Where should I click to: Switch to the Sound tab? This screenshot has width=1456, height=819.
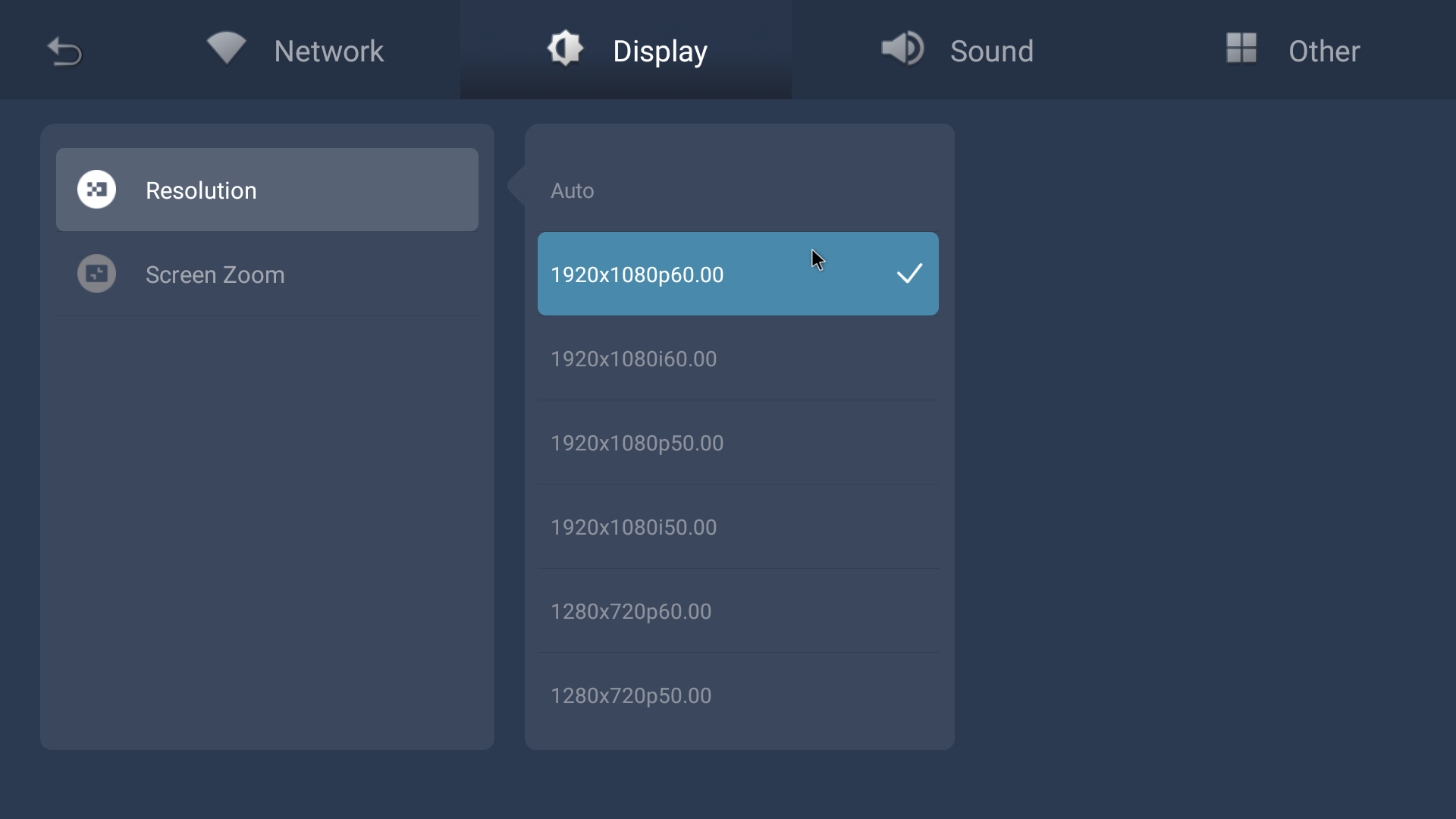pos(990,52)
